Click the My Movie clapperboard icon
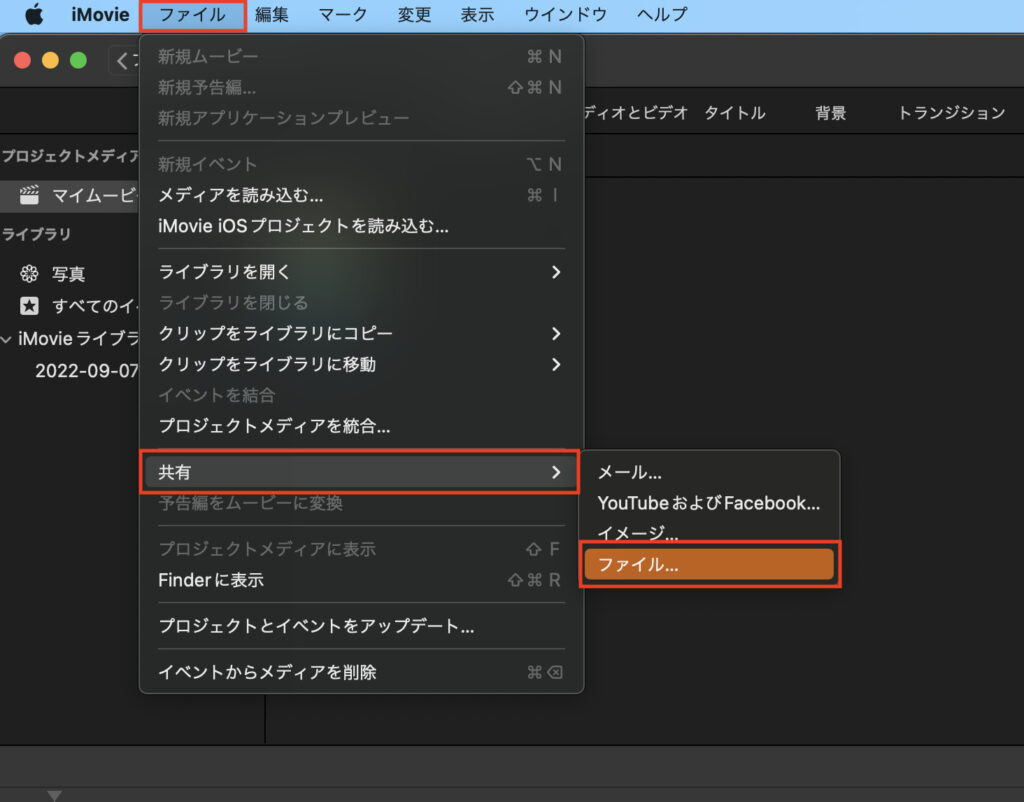Image resolution: width=1024 pixels, height=802 pixels. (x=30, y=195)
